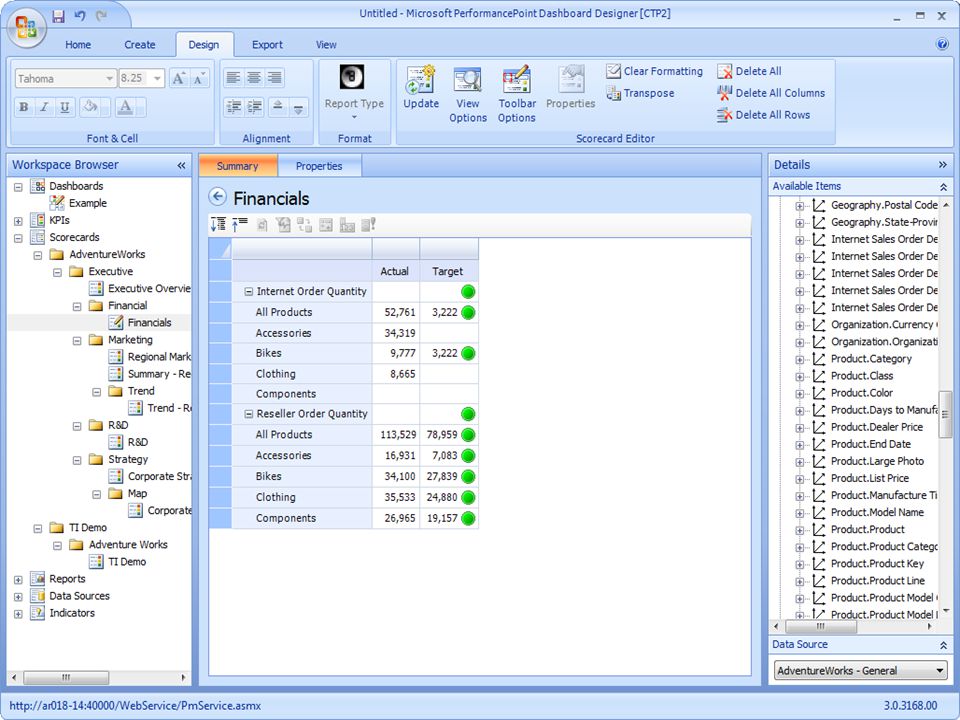Collapse the Details panel with the chevron
The width and height of the screenshot is (960, 720).
click(x=942, y=165)
